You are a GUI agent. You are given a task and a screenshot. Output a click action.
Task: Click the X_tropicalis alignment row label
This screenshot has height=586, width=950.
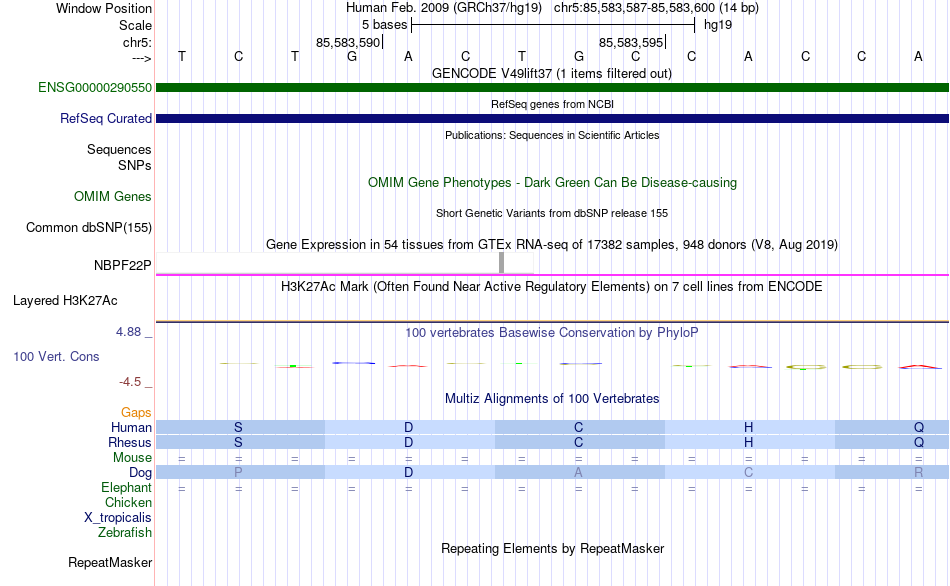tap(118, 518)
